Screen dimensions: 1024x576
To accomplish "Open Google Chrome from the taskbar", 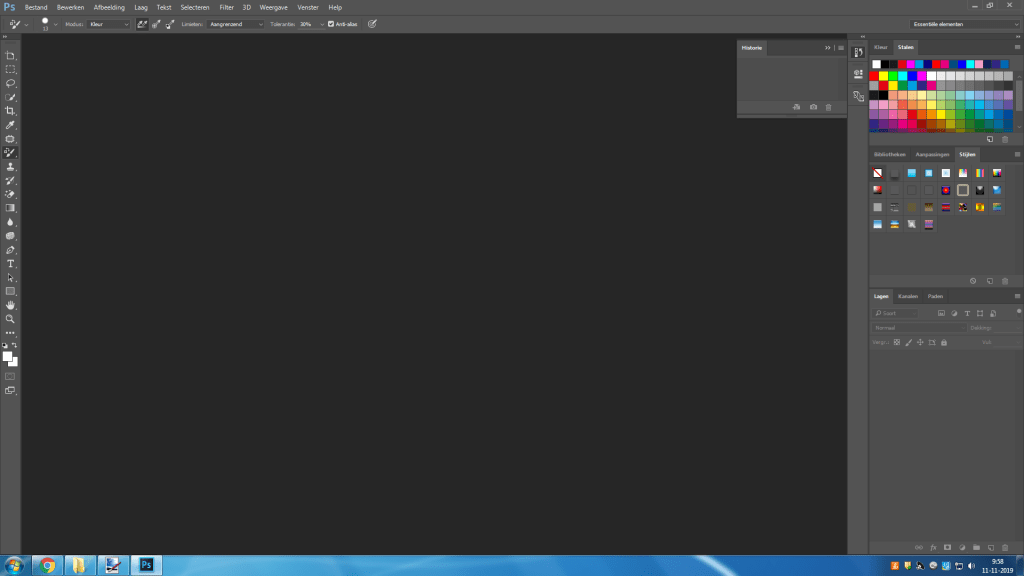I will coord(47,565).
